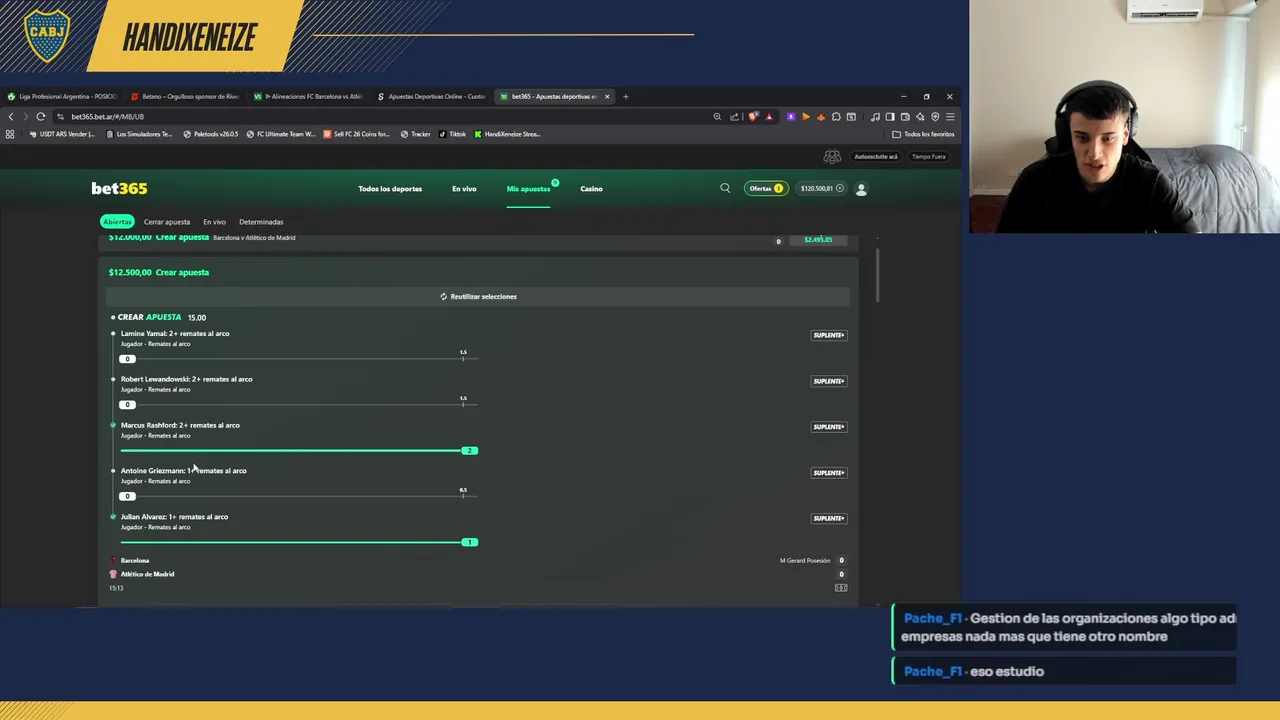Open the Tracker bookmark
Viewport: 1280px width, 720px height.
tap(416, 134)
